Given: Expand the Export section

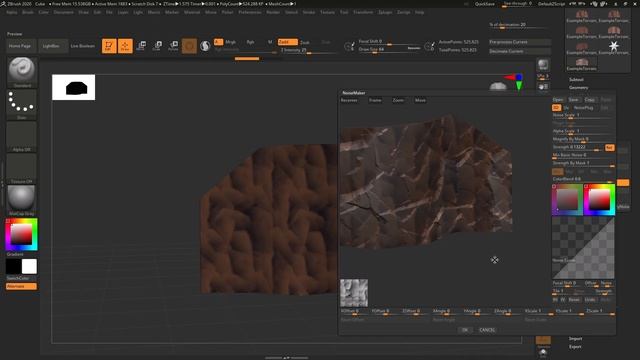Looking at the screenshot, I should (575, 347).
